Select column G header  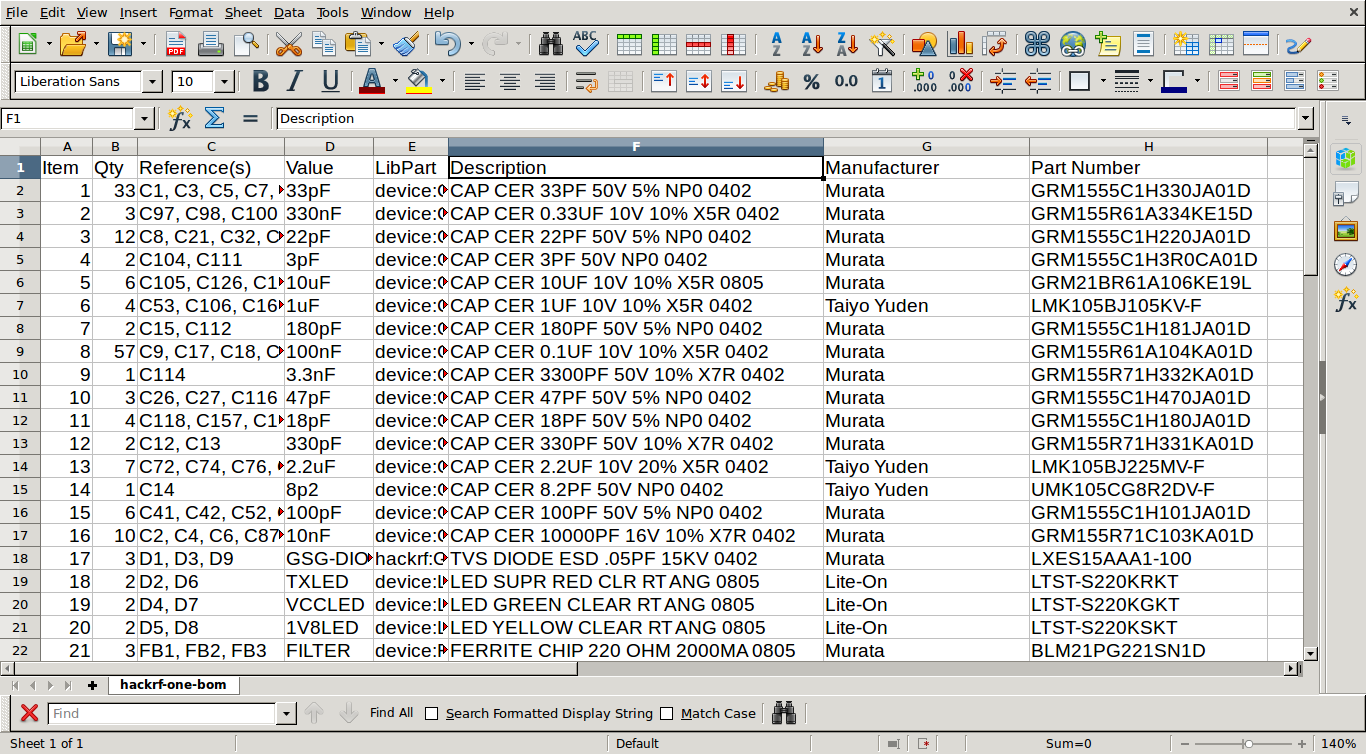tap(926, 147)
